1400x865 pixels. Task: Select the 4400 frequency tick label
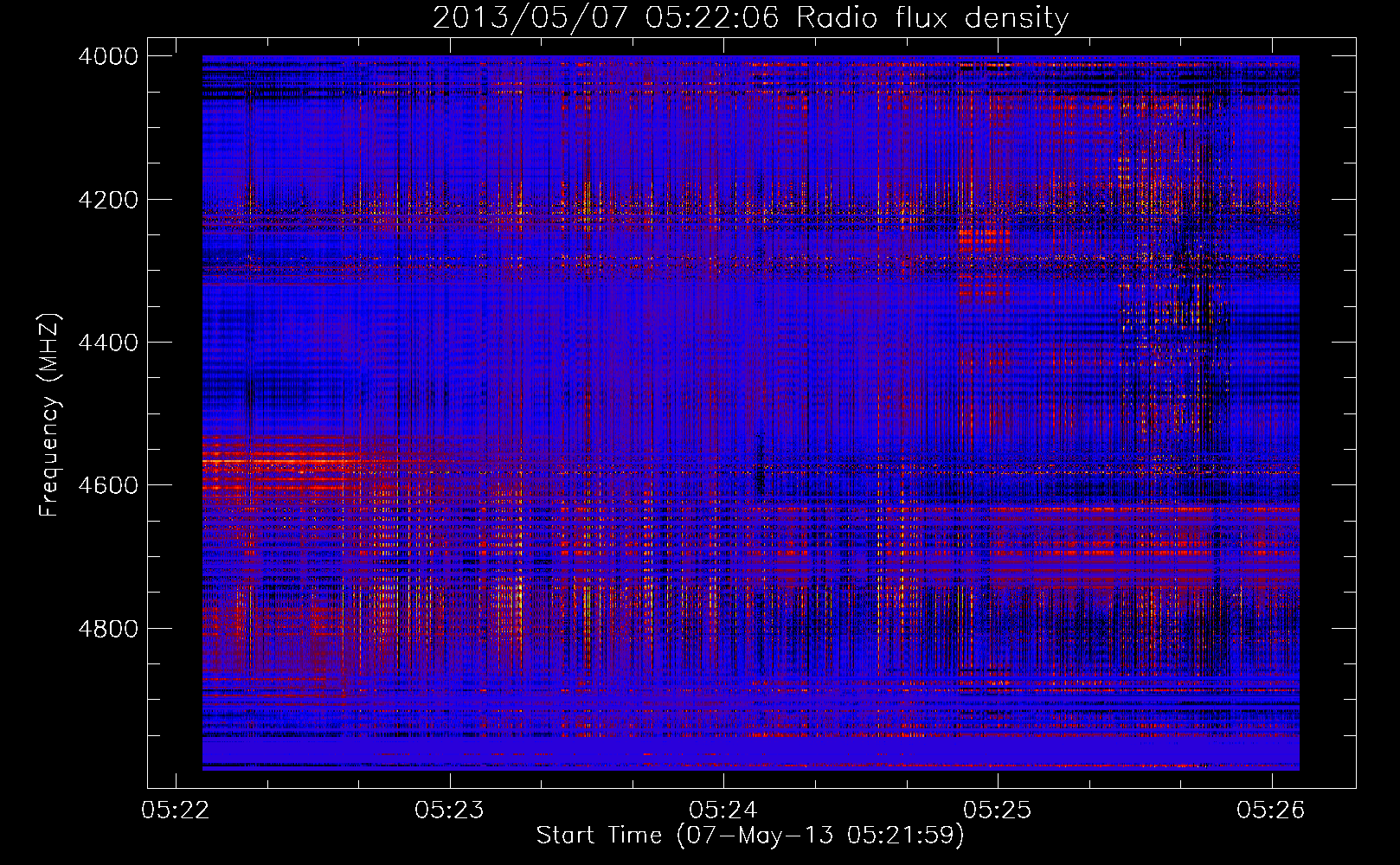point(108,343)
